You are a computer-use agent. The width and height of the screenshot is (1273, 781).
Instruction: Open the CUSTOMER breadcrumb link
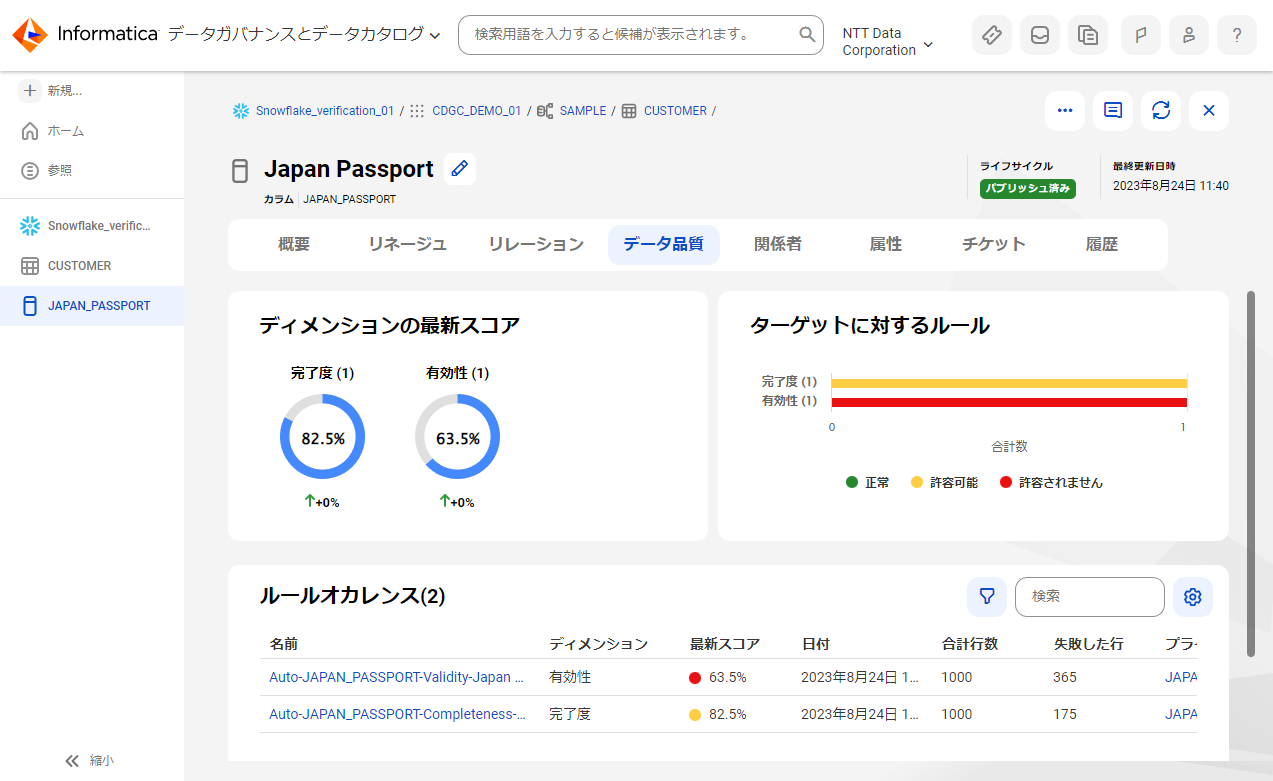click(x=675, y=110)
